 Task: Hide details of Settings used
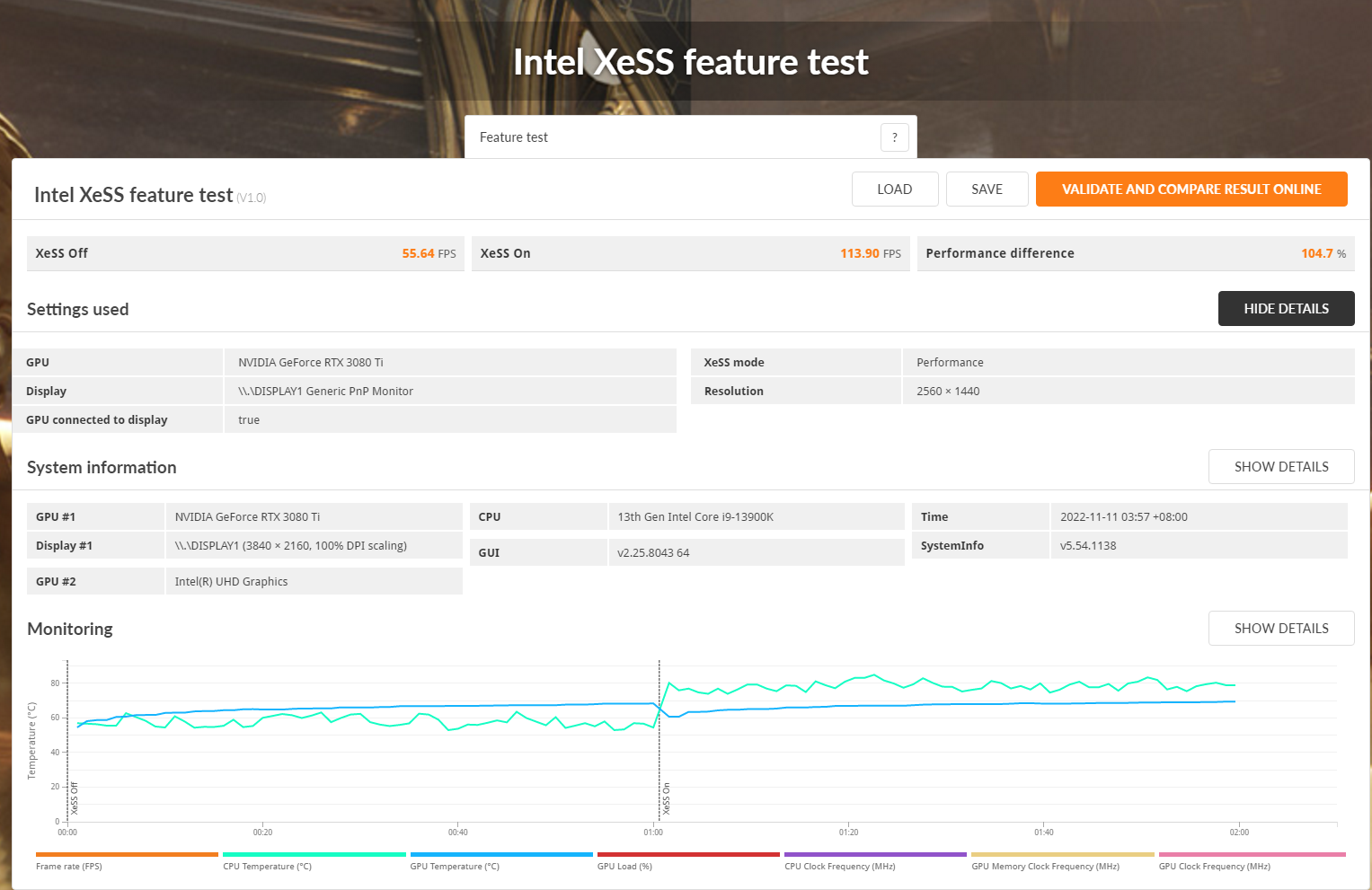tap(1286, 309)
